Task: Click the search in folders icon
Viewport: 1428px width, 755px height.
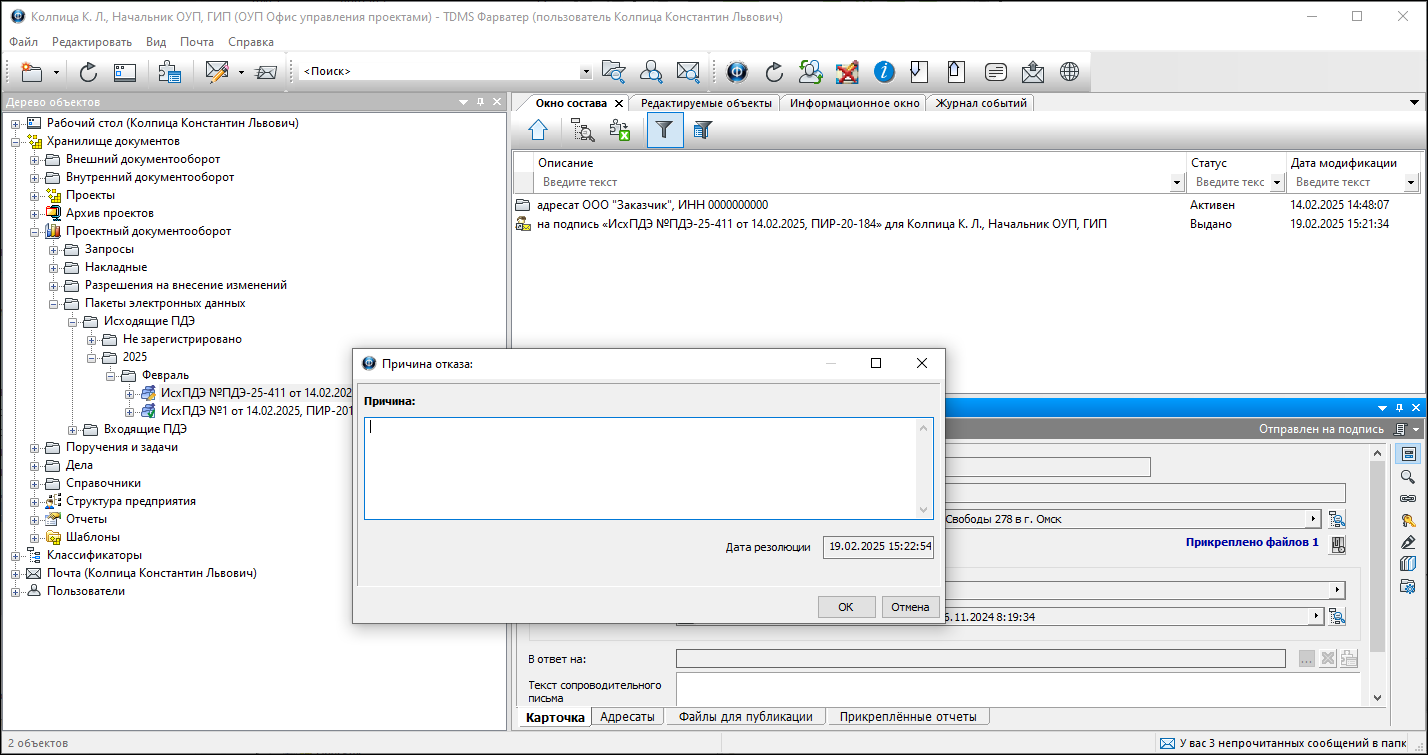Action: (613, 72)
